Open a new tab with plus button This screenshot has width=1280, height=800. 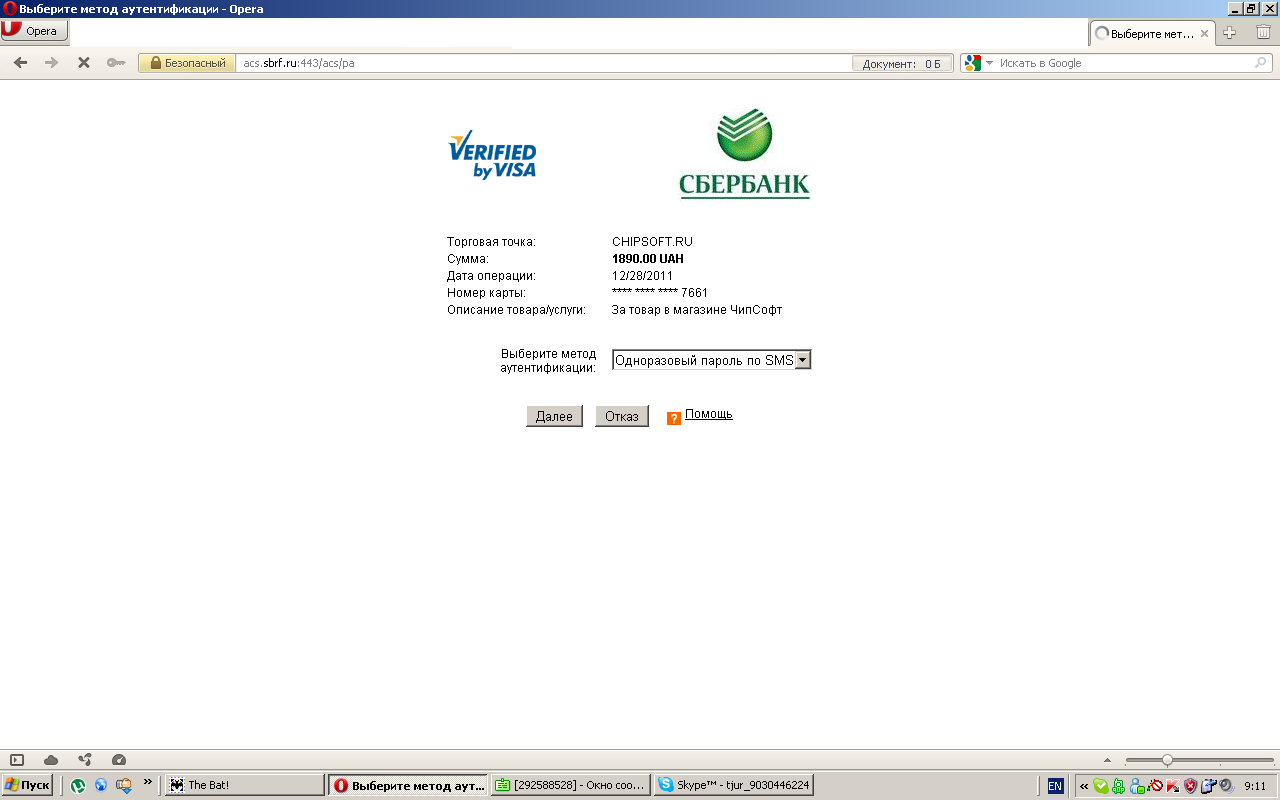[x=1230, y=32]
